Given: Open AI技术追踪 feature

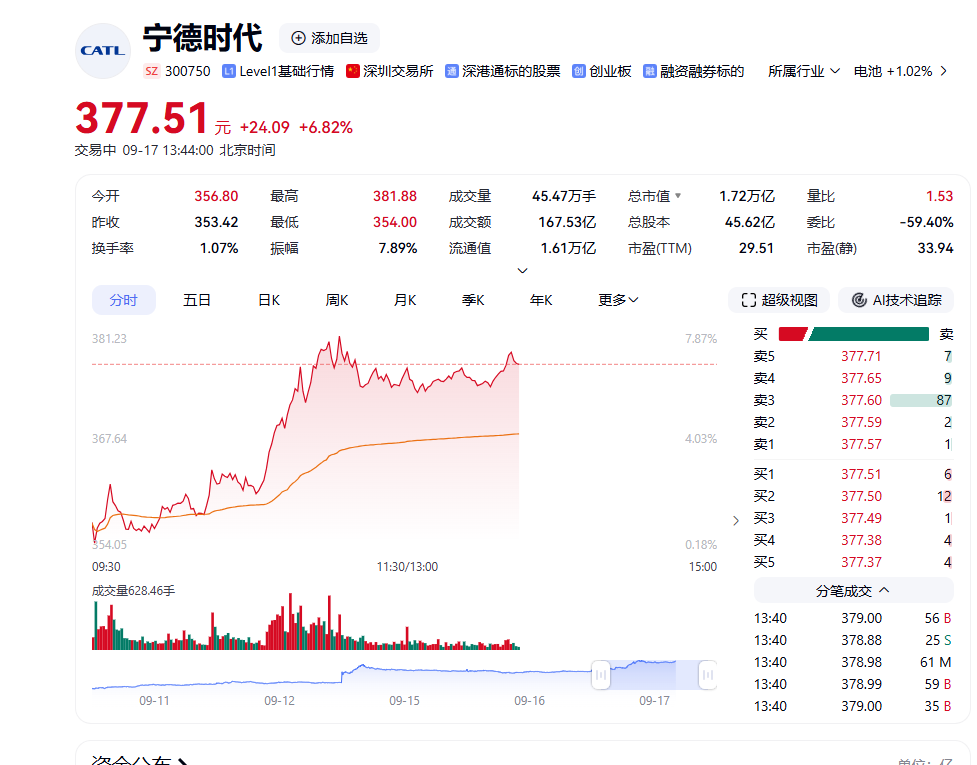Looking at the screenshot, I should (896, 300).
